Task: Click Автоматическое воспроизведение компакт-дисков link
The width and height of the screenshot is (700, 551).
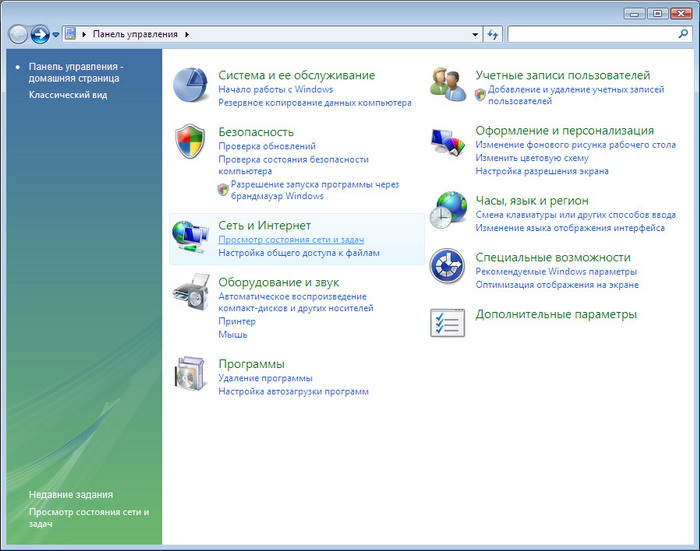Action: (x=296, y=302)
